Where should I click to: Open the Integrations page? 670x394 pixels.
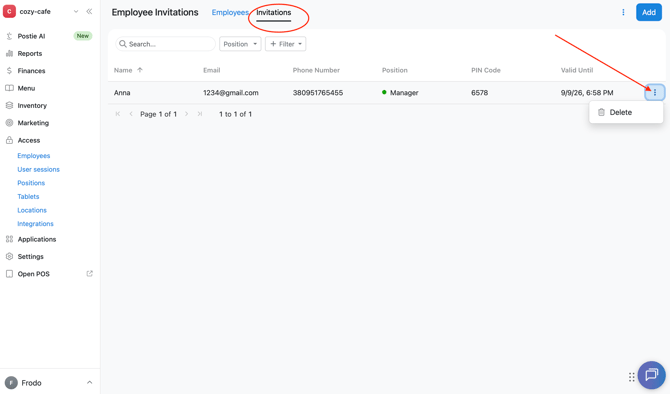coord(35,223)
